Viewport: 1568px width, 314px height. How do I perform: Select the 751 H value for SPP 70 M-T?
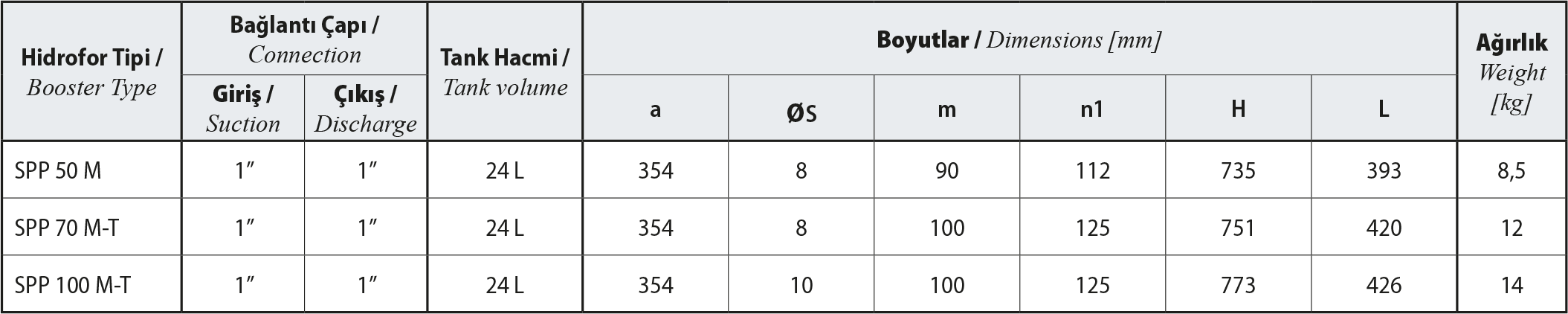(x=1238, y=228)
